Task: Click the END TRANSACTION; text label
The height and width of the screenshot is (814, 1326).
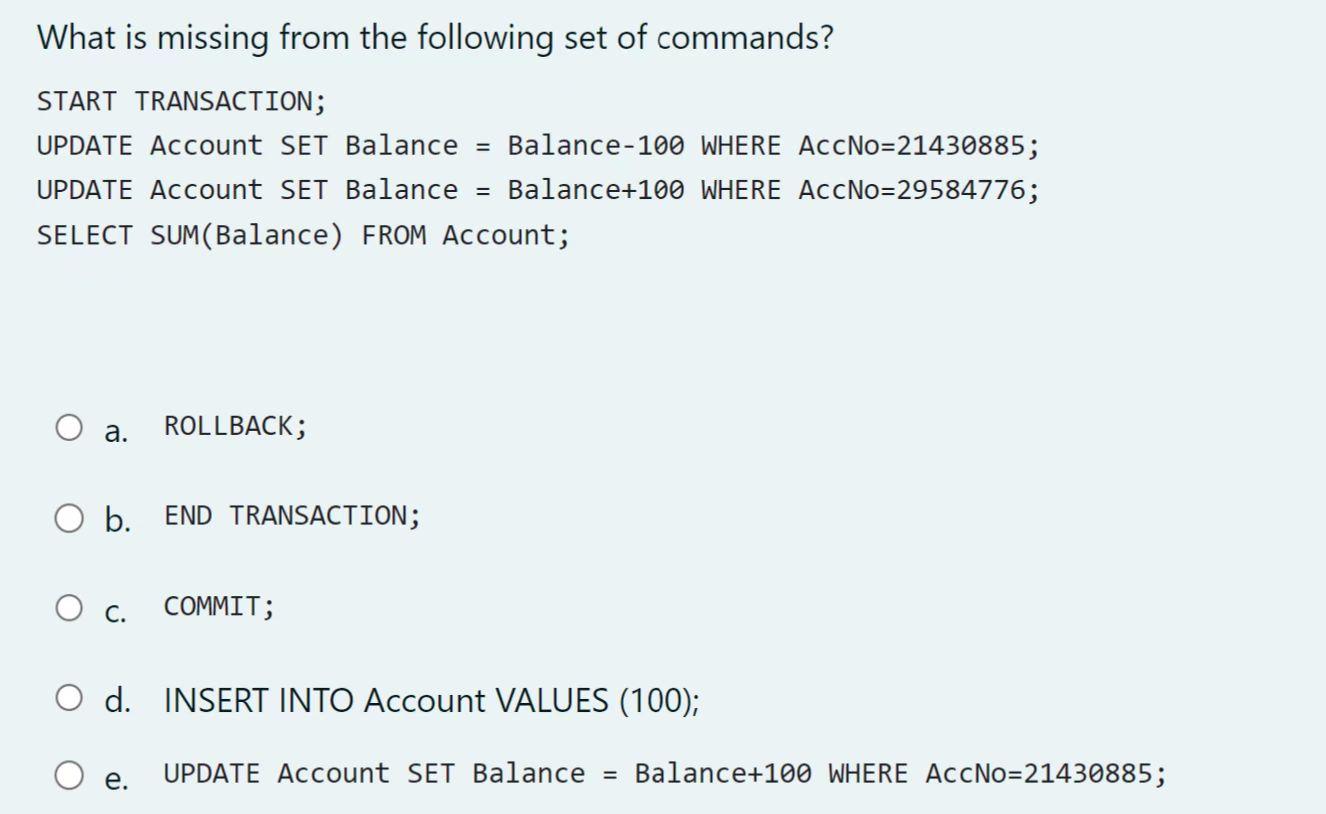Action: click(x=290, y=516)
